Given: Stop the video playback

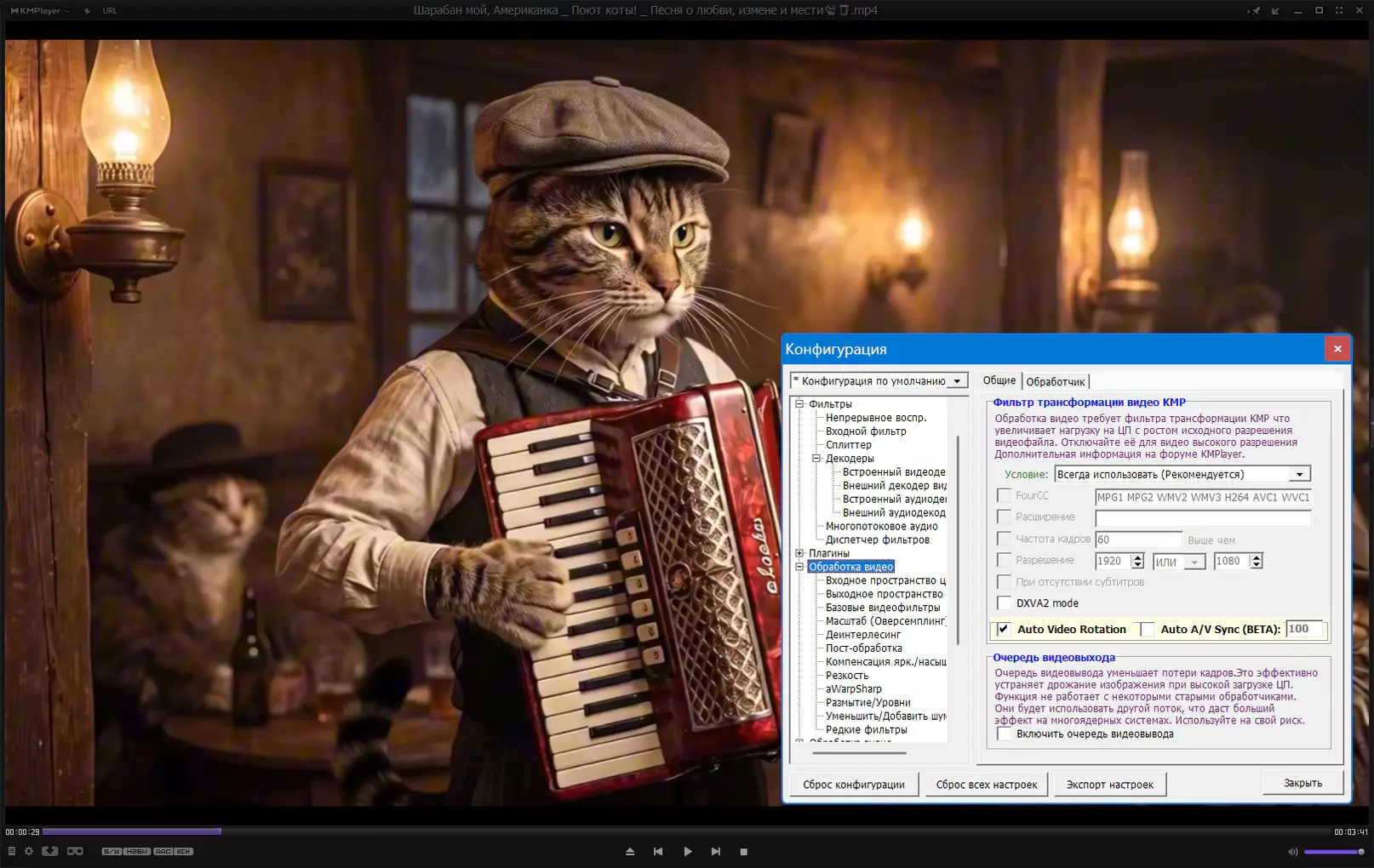Looking at the screenshot, I should tap(744, 851).
